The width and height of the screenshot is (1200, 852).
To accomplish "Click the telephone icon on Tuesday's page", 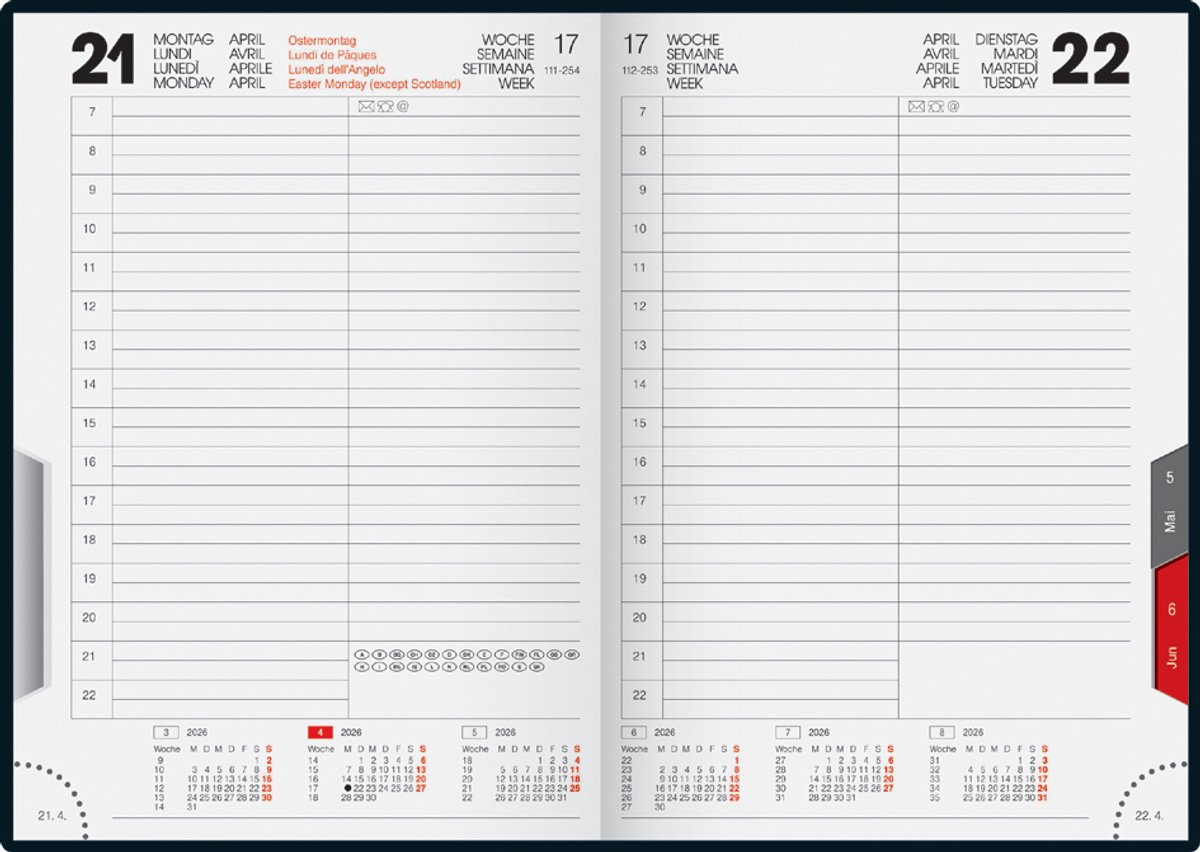I will [934, 107].
